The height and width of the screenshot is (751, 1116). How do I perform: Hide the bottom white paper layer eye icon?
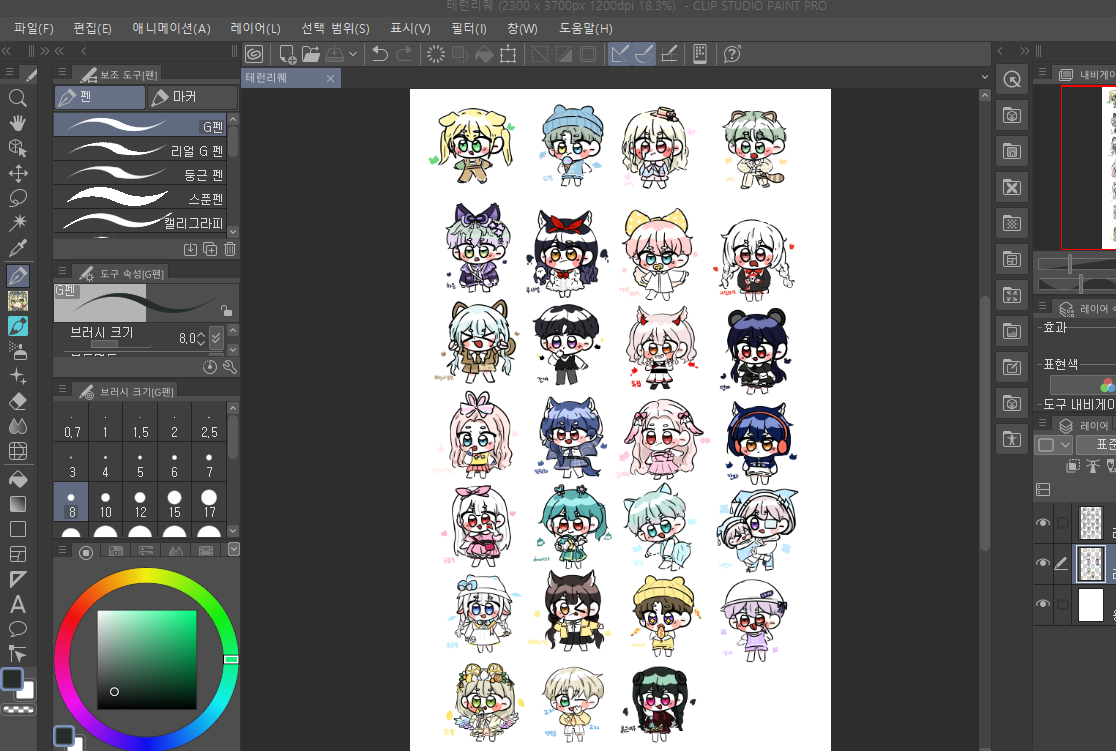tap(1043, 604)
